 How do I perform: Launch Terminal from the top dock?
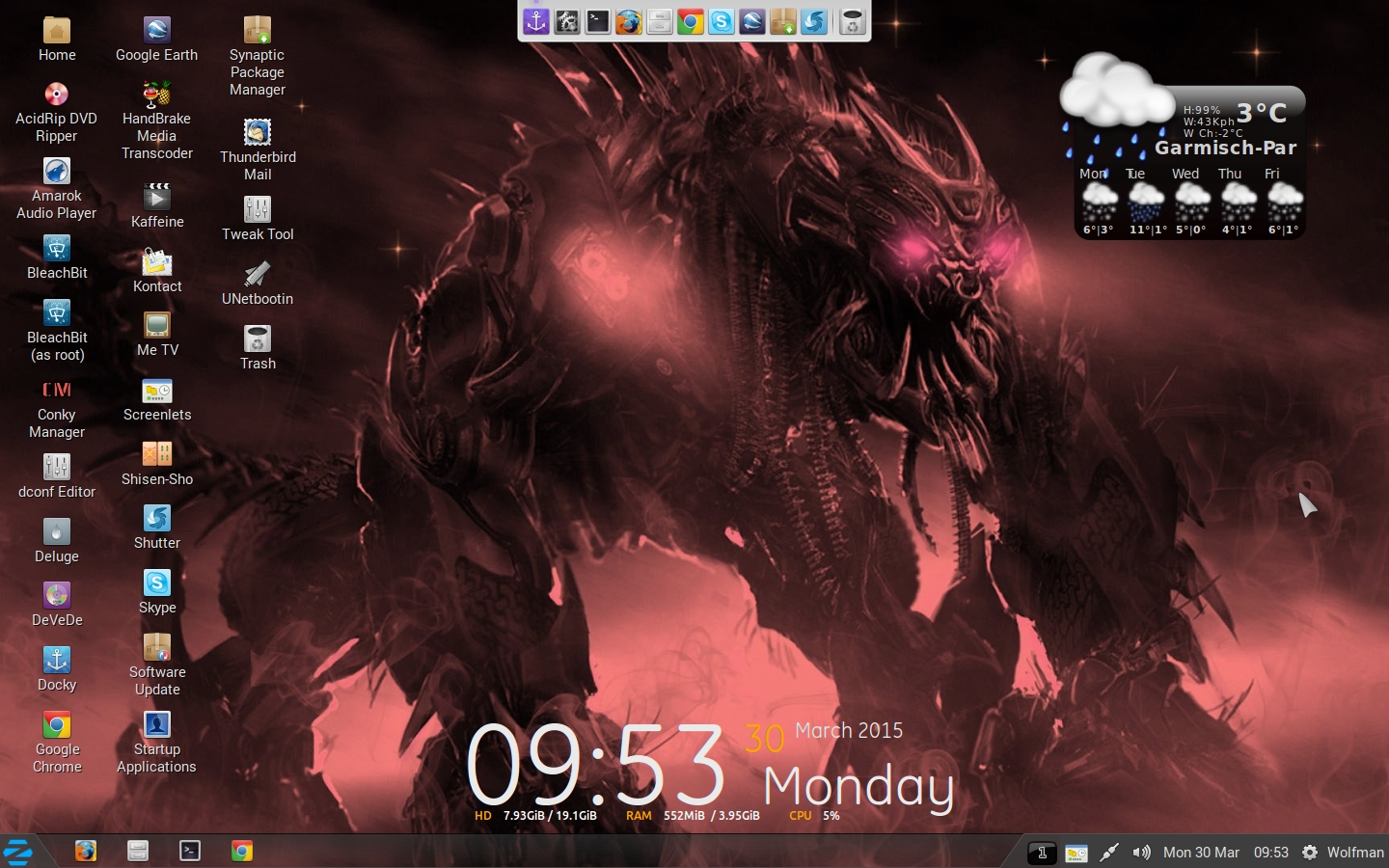[x=598, y=20]
